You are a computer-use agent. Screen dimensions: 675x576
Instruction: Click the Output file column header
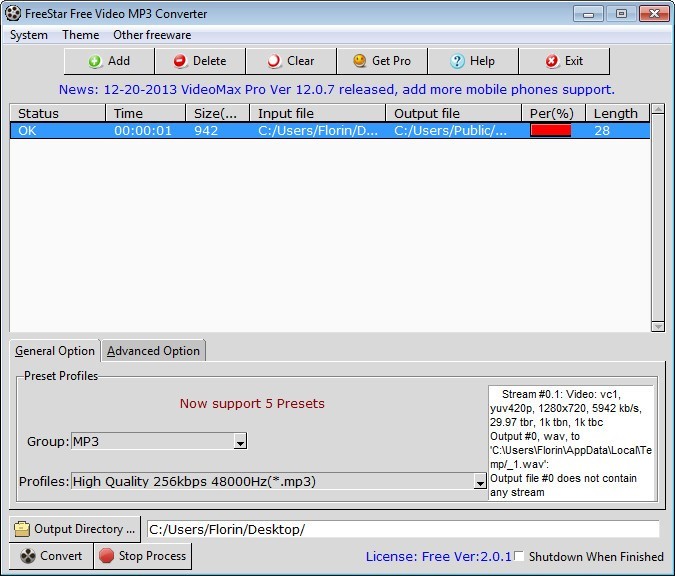[454, 113]
